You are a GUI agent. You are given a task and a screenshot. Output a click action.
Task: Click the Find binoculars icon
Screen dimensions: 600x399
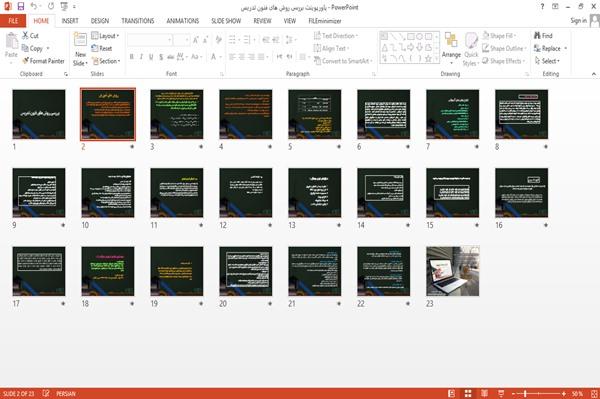click(x=537, y=36)
